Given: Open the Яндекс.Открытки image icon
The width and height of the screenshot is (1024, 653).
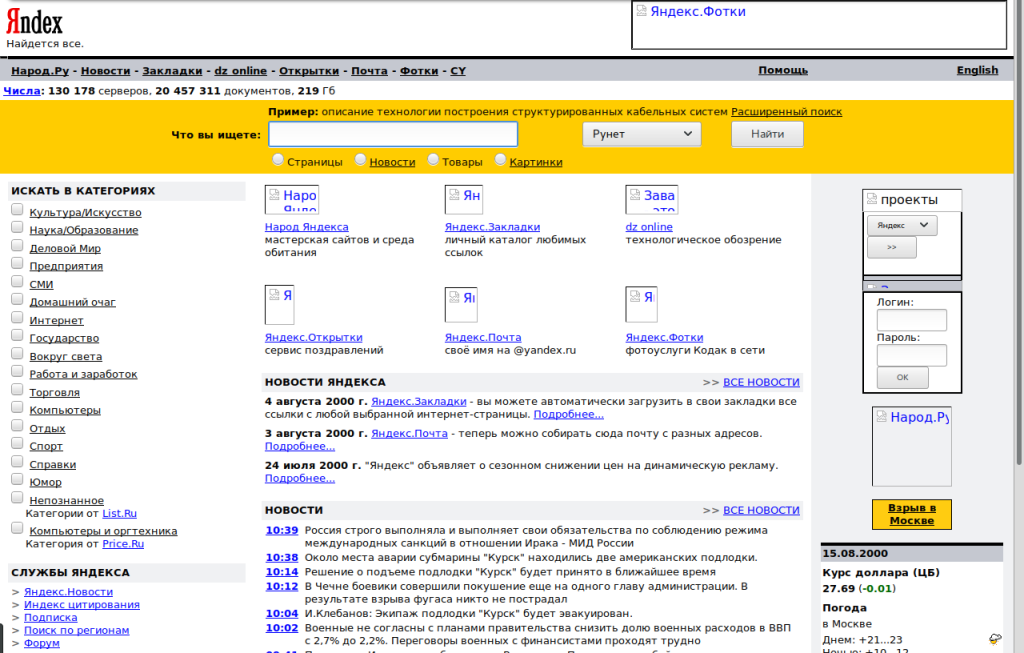Looking at the screenshot, I should [280, 305].
